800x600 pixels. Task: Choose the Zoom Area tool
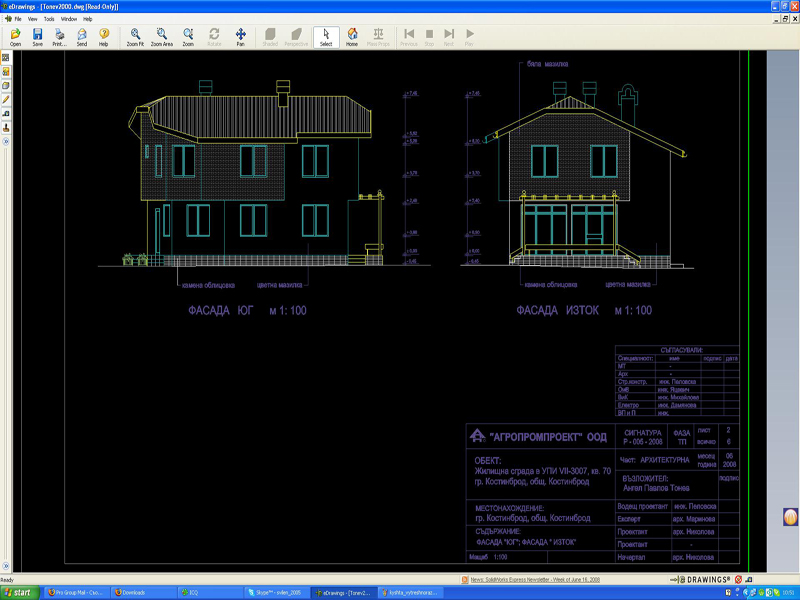pyautogui.click(x=162, y=38)
